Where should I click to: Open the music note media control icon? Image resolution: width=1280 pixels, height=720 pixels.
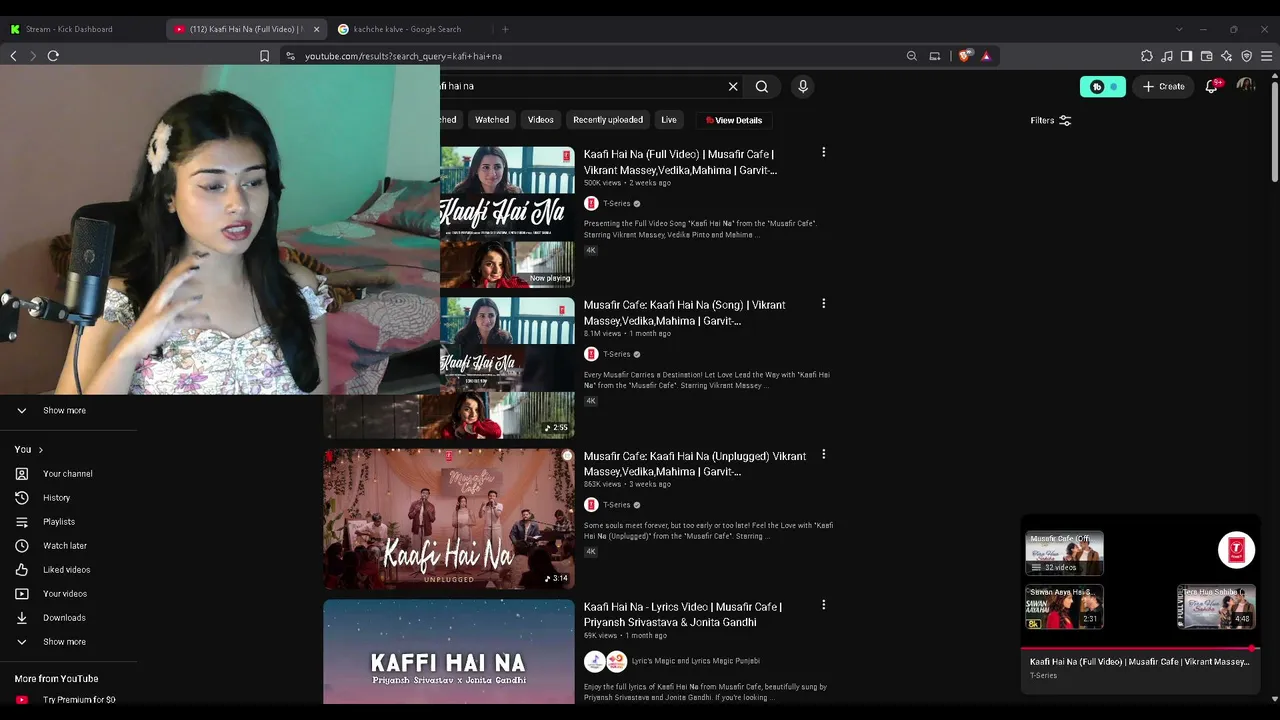(1167, 56)
